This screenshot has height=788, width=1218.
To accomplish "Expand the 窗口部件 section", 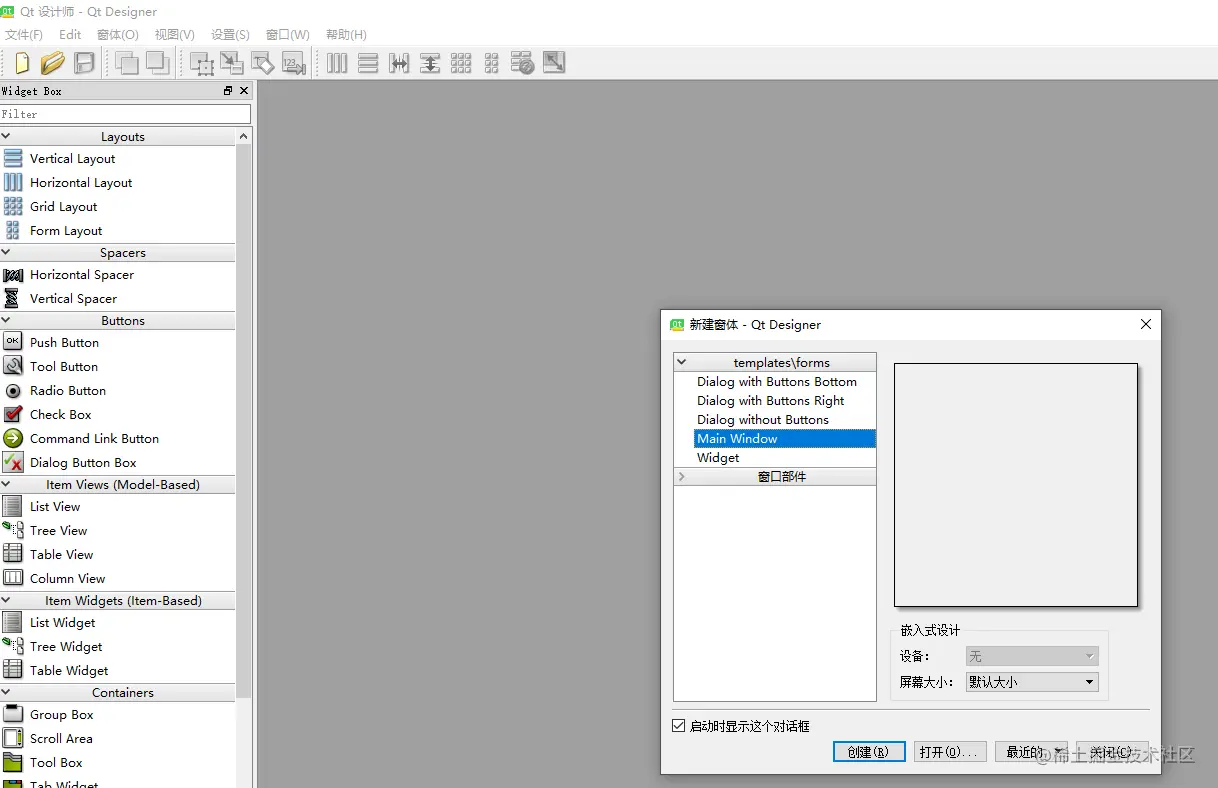I will click(x=681, y=476).
